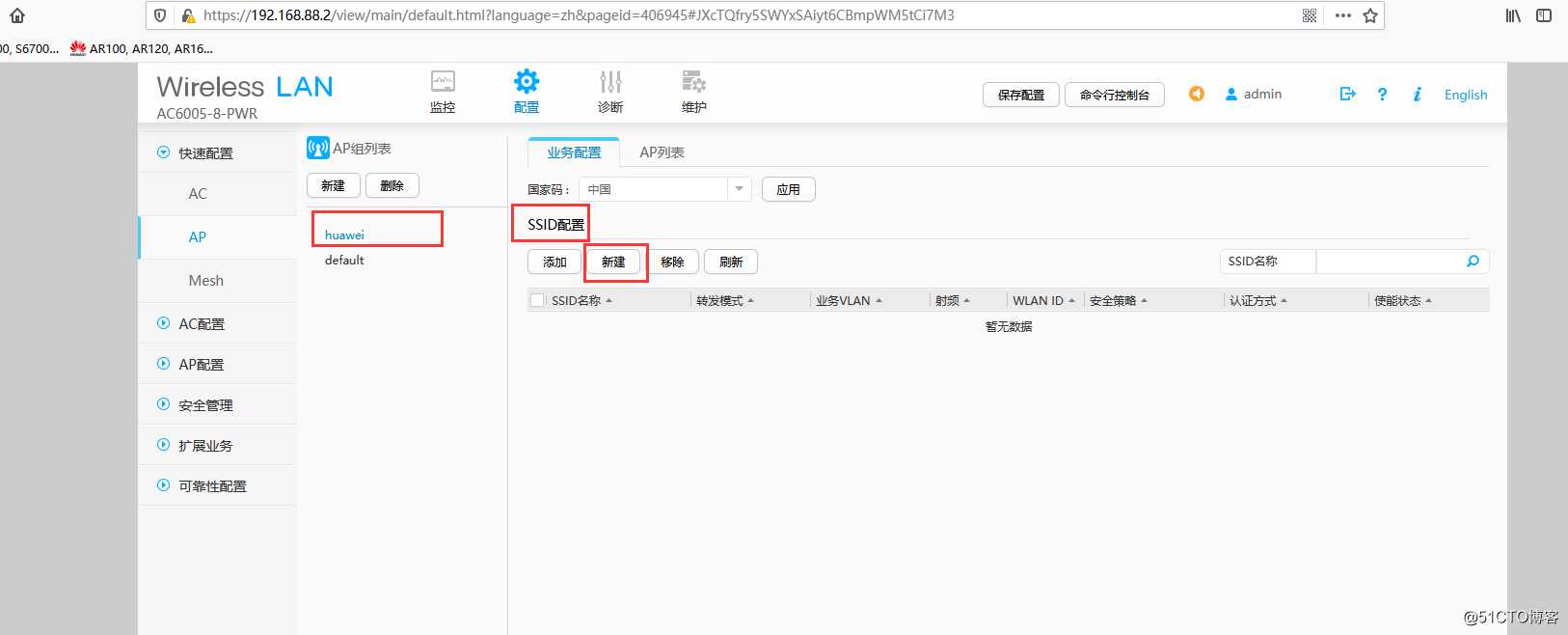Image resolution: width=1568 pixels, height=635 pixels.
Task: Click the shield tracking protection icon
Action: [160, 15]
